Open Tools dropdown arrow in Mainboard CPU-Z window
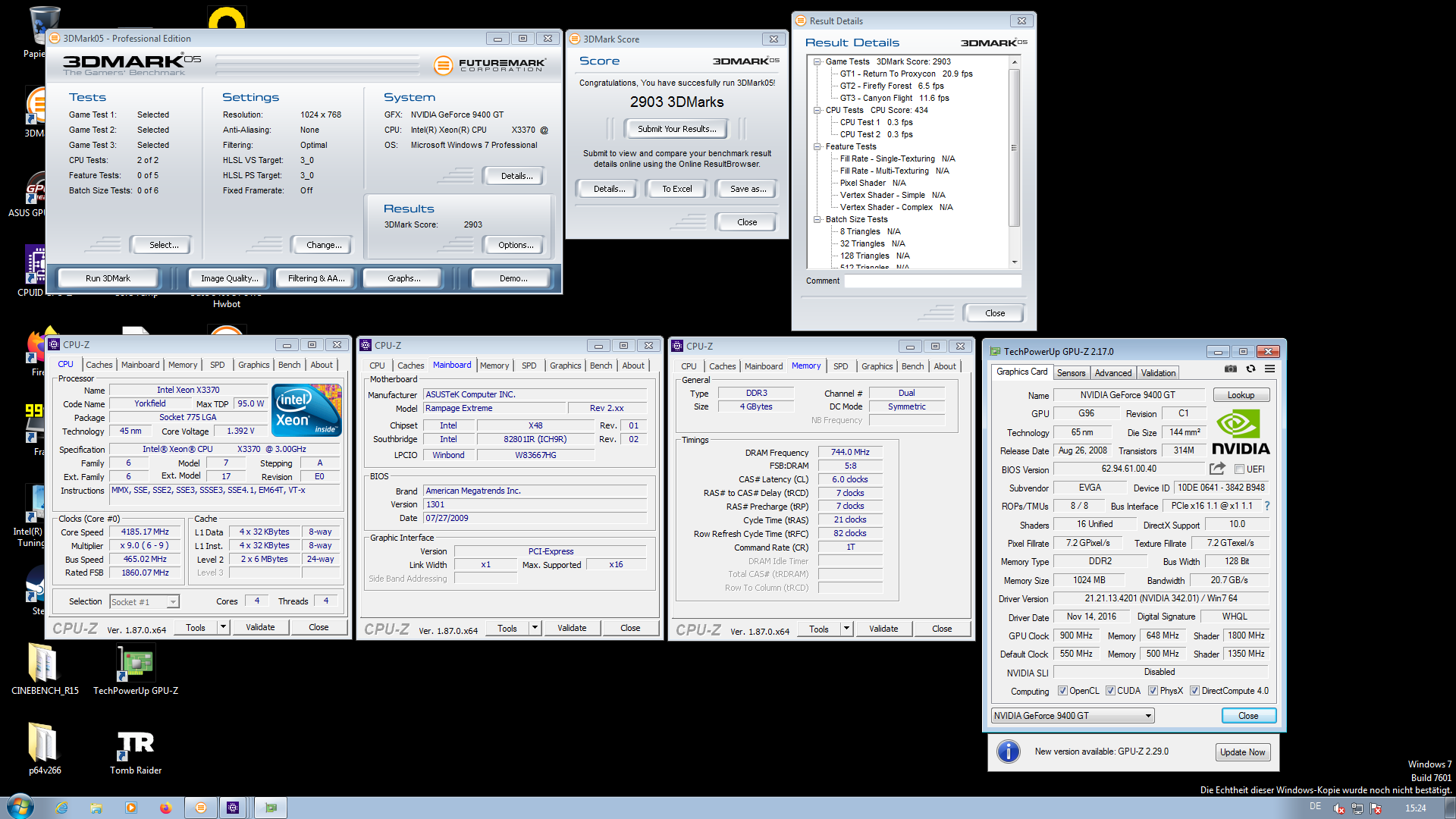Screen dimensions: 1456x819 coord(535,628)
